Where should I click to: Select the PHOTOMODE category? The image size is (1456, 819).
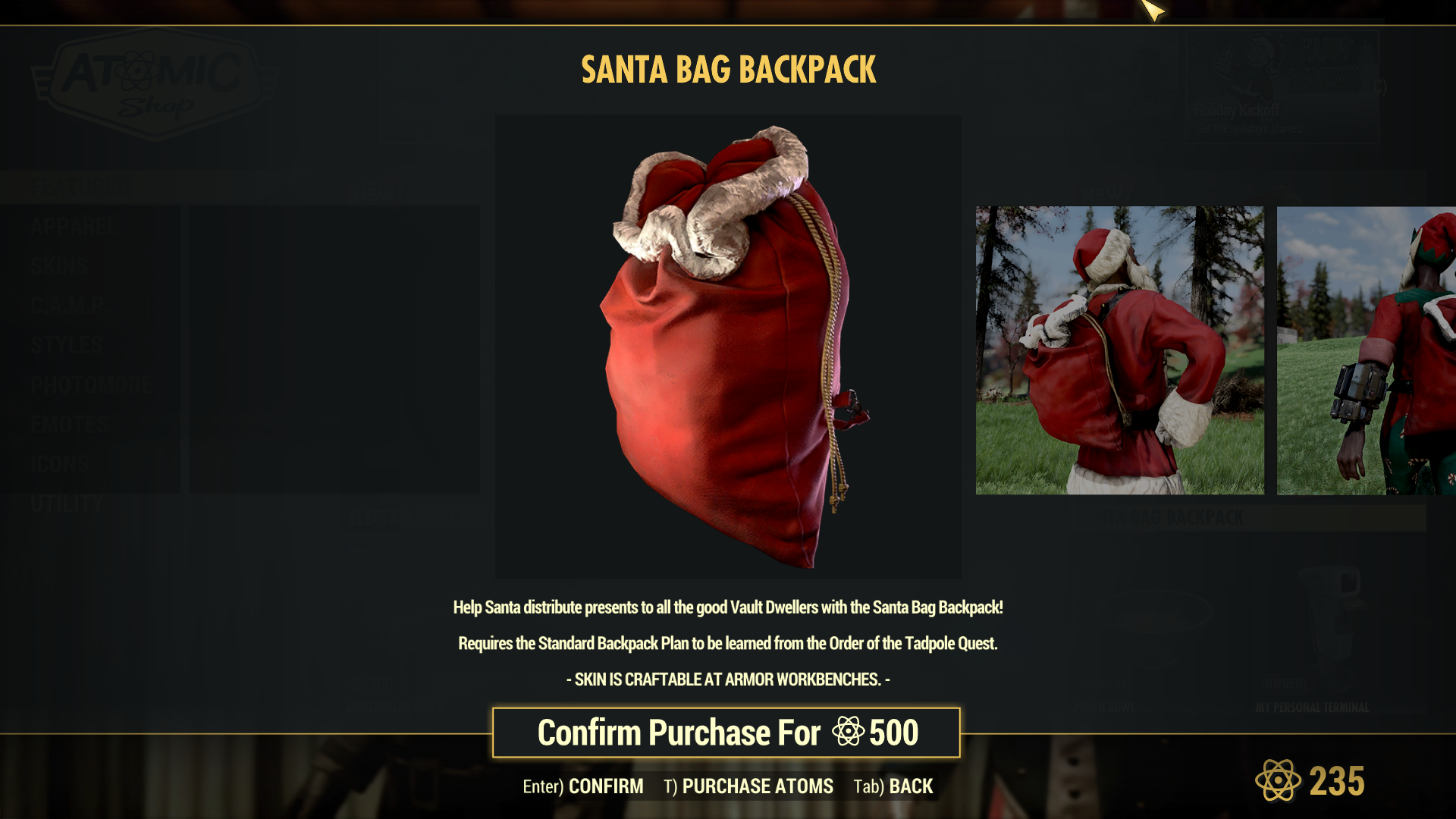92,385
